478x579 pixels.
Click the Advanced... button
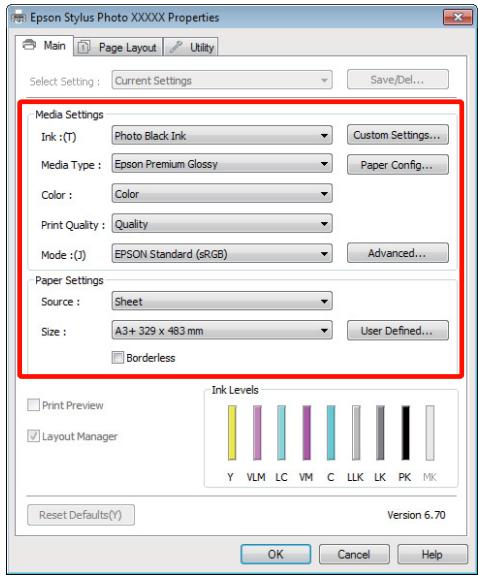click(398, 253)
